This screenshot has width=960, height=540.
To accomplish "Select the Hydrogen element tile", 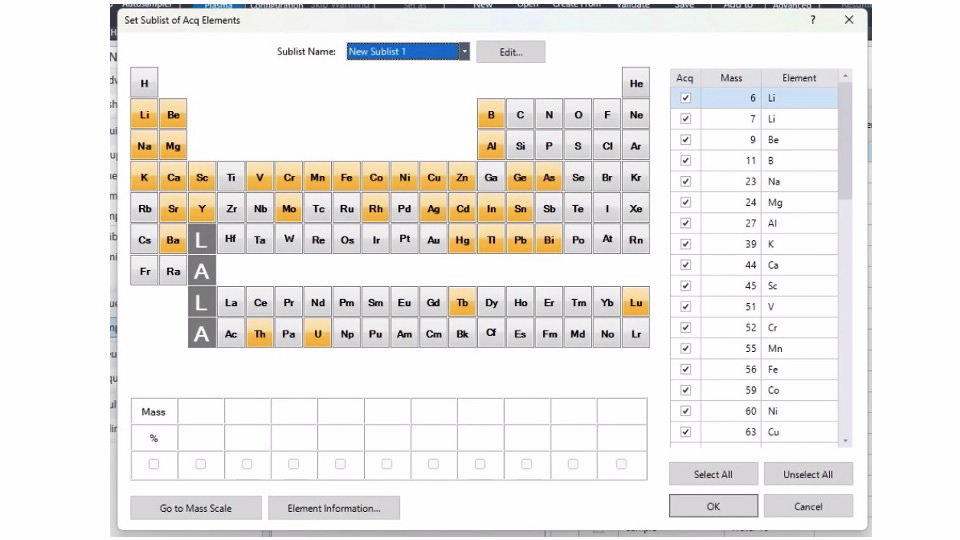I will tap(145, 84).
